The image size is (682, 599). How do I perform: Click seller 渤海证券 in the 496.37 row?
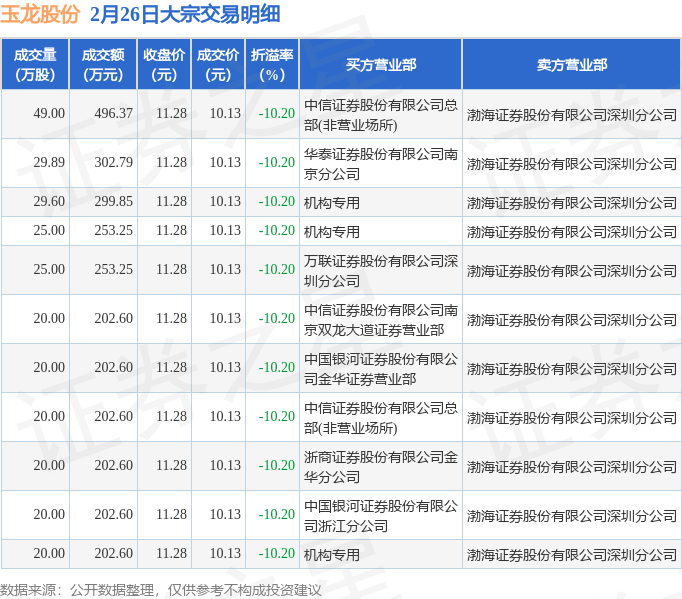click(572, 115)
